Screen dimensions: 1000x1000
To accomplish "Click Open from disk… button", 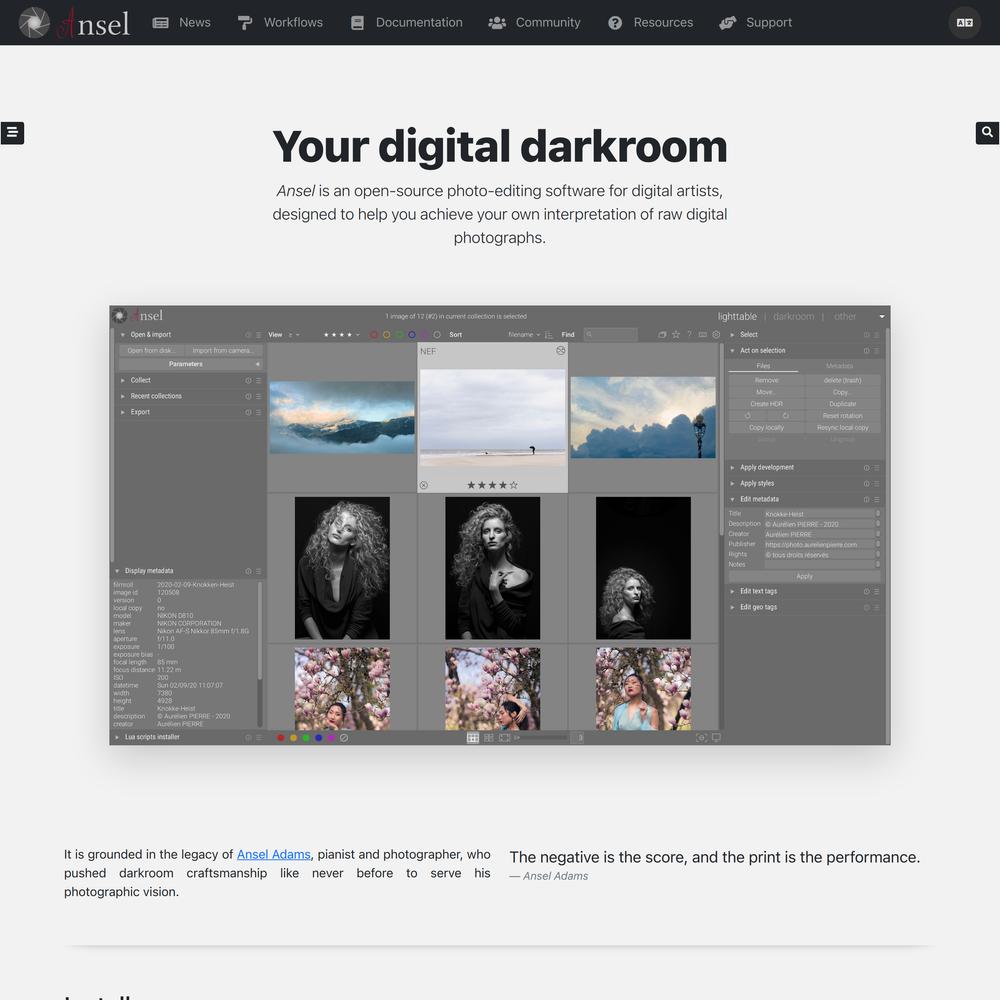I will (x=151, y=350).
